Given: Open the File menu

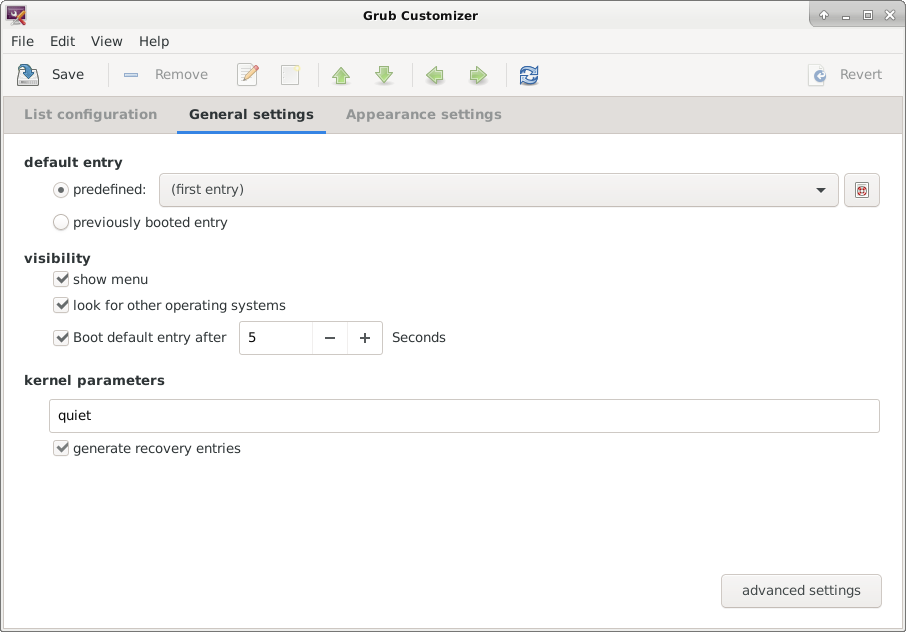Looking at the screenshot, I should tap(23, 42).
